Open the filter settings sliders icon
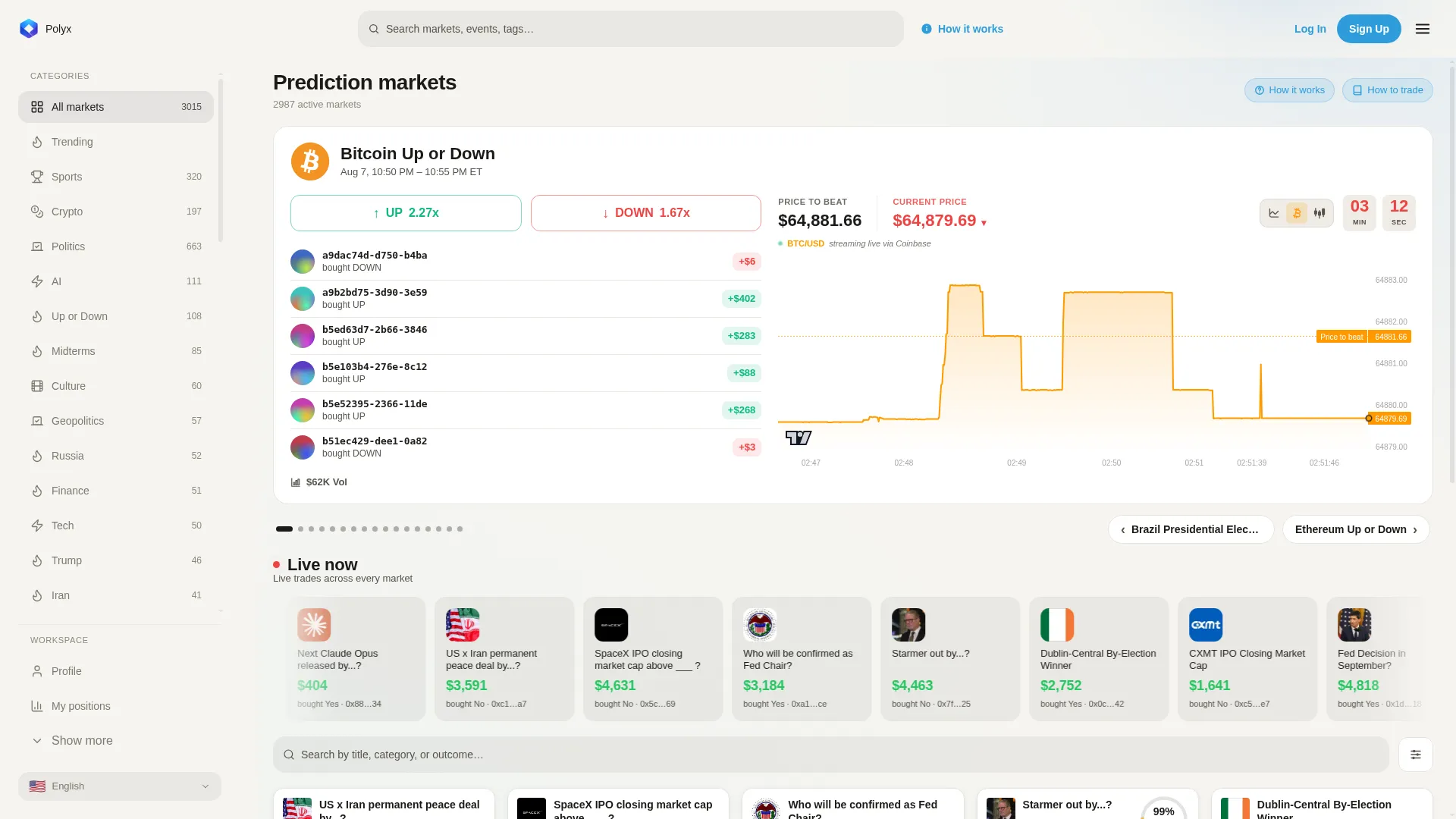Viewport: 1456px width, 819px height. click(x=1416, y=755)
